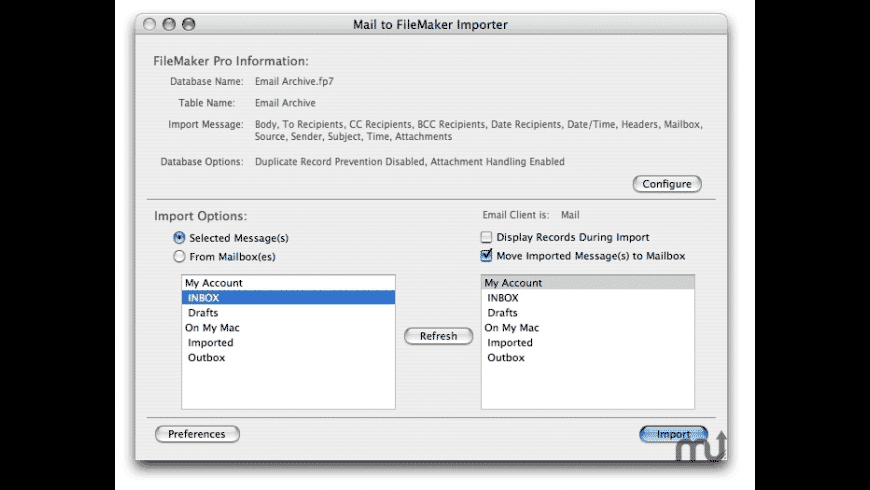Click the Email Archive table name value

tap(285, 103)
